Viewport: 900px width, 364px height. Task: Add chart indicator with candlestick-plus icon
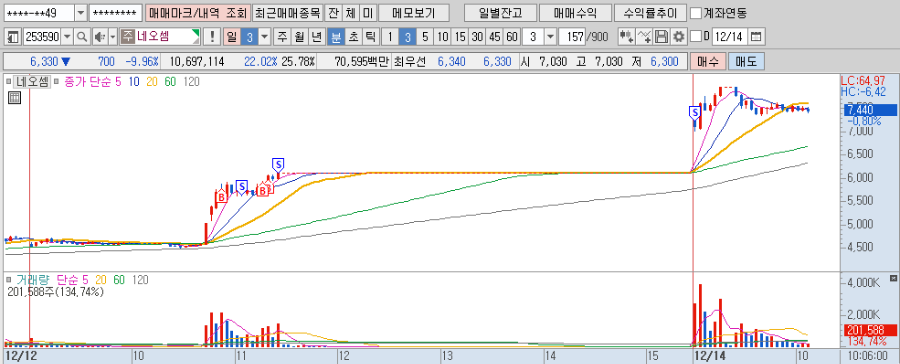(626, 37)
